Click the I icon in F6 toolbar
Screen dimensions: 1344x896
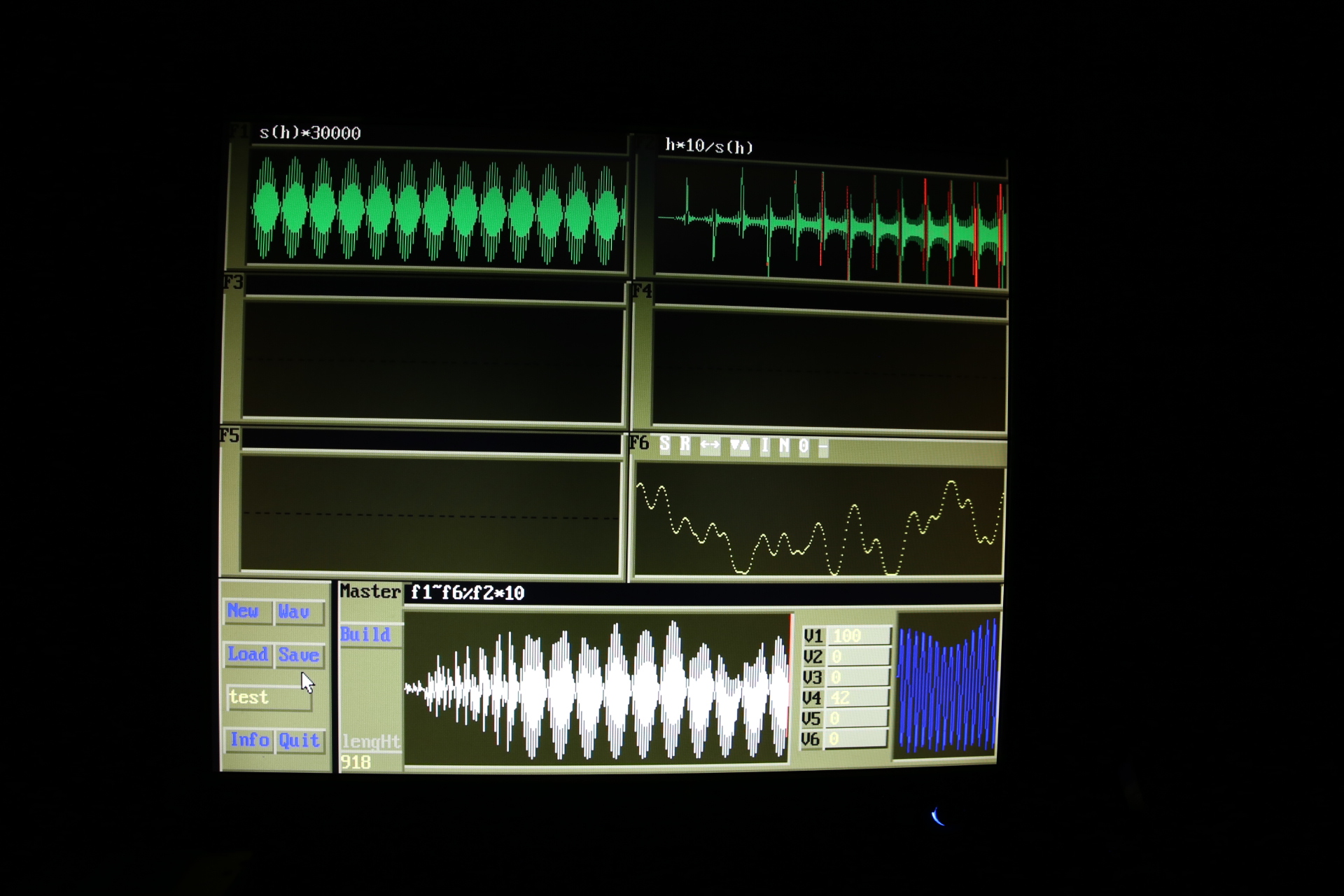[x=765, y=446]
